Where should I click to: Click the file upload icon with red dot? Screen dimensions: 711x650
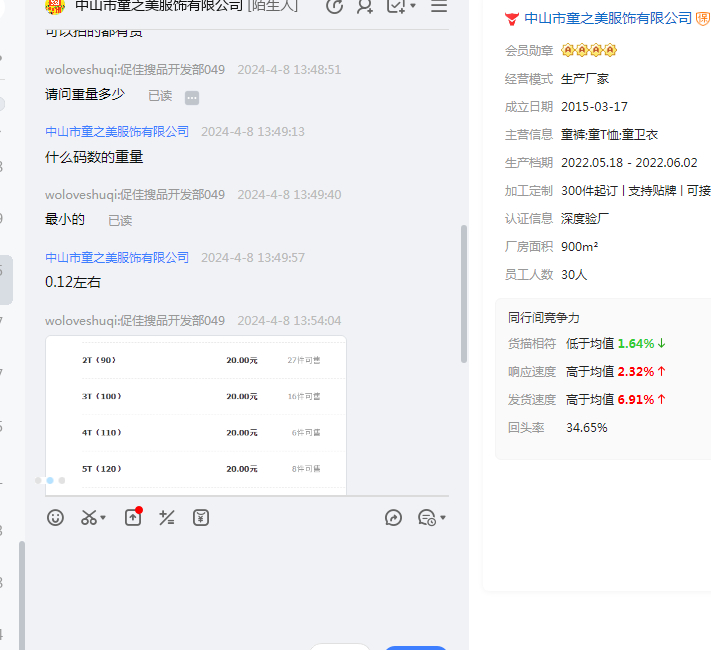pyautogui.click(x=132, y=517)
